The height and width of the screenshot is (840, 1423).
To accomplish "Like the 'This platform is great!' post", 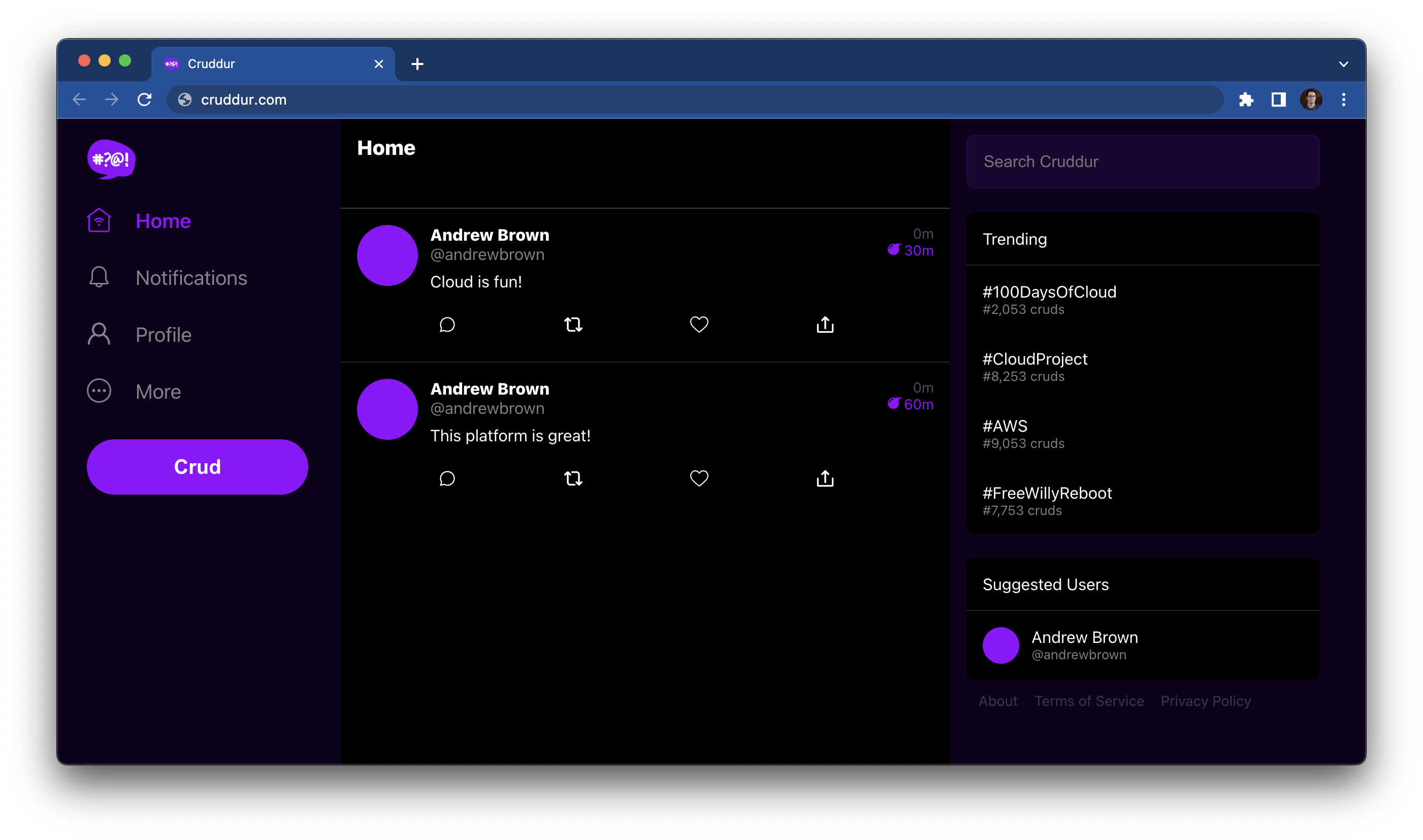I will [x=699, y=478].
